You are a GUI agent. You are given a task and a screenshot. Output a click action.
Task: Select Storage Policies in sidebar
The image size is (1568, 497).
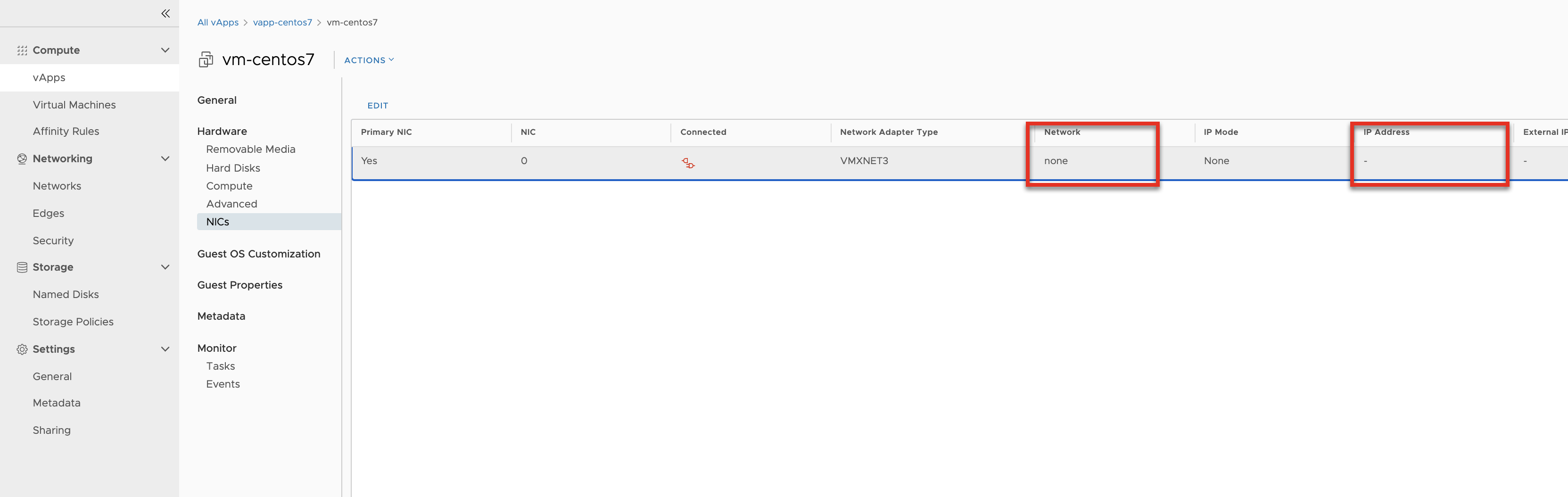coord(73,322)
